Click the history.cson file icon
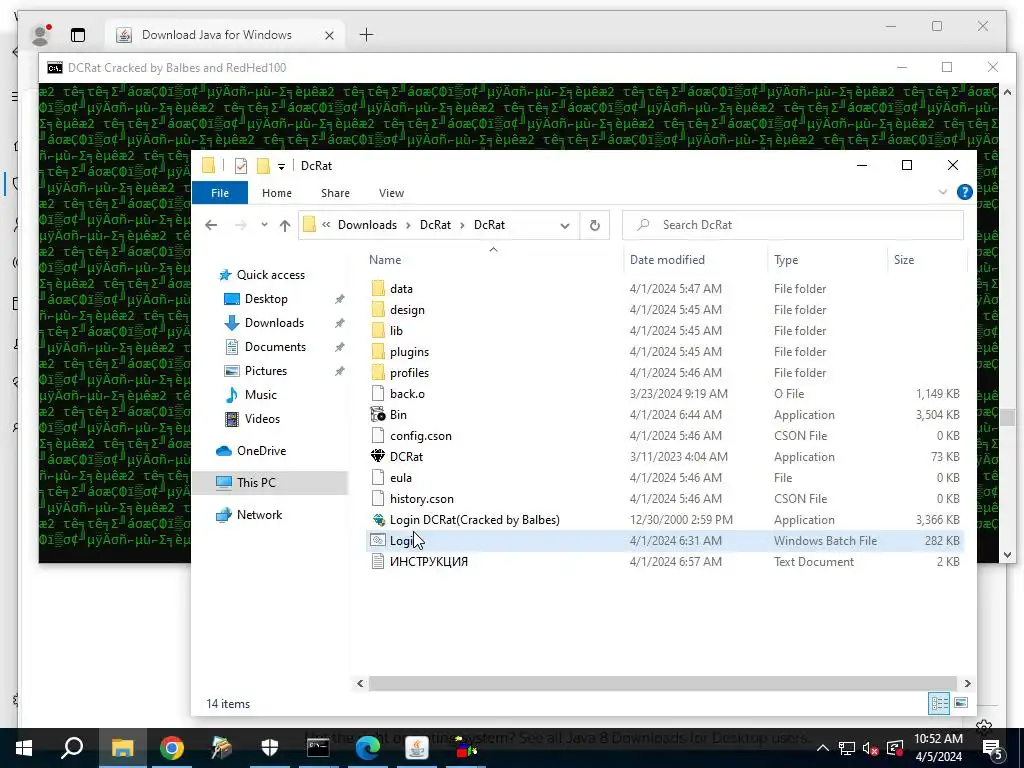Image resolution: width=1024 pixels, height=768 pixels. pyautogui.click(x=378, y=498)
